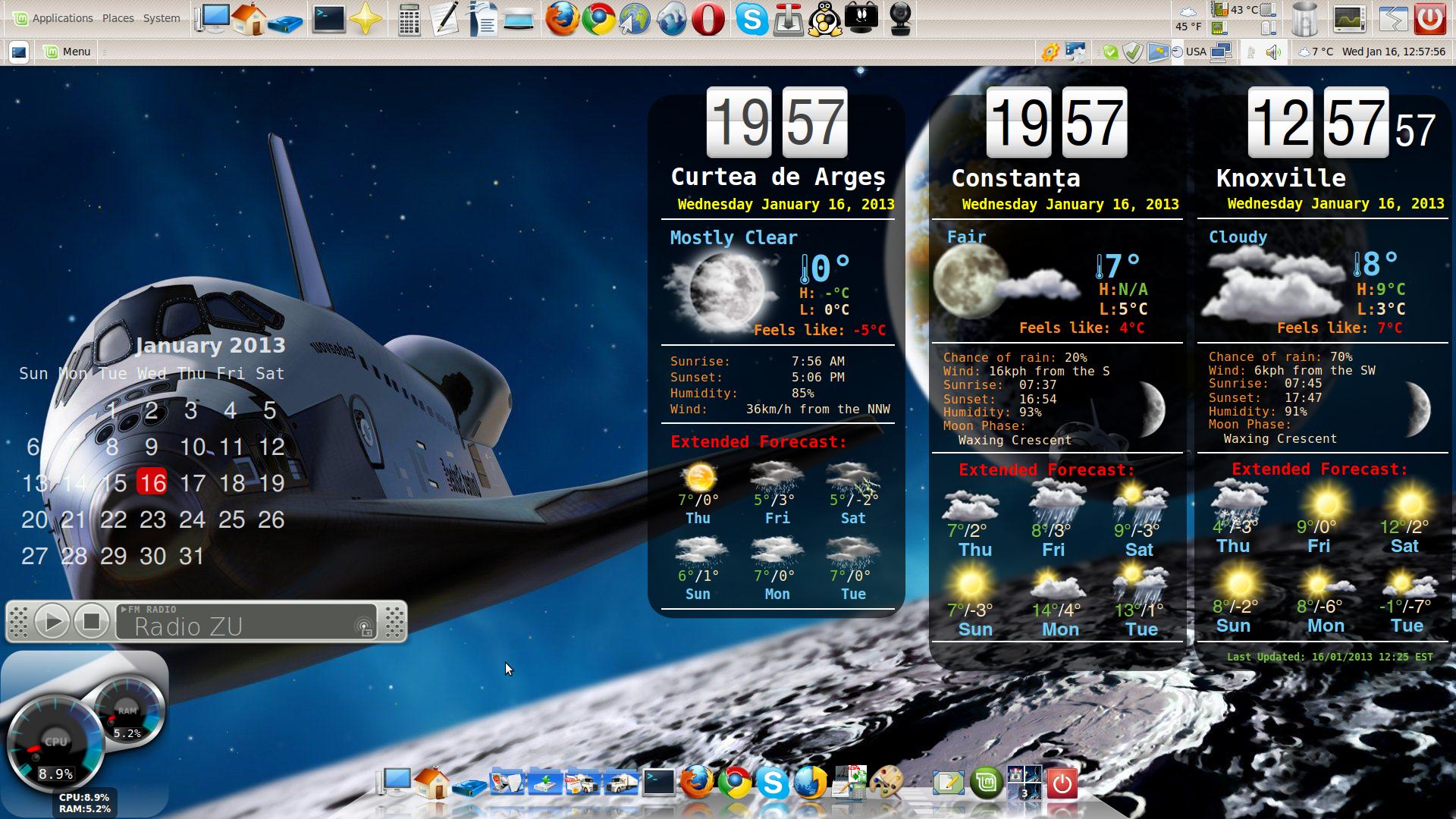Open the Tux penguin launcher
The image size is (1456, 819).
pyautogui.click(x=824, y=19)
